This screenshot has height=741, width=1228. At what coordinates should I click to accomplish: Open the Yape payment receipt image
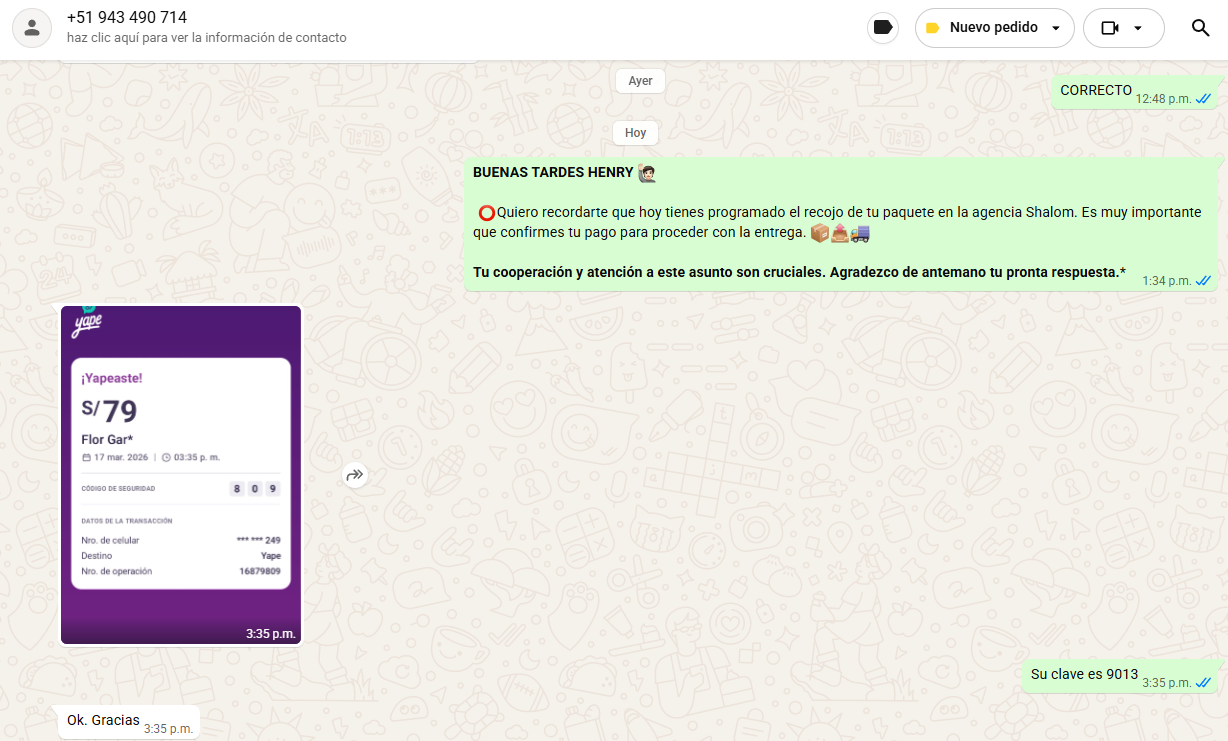[181, 475]
